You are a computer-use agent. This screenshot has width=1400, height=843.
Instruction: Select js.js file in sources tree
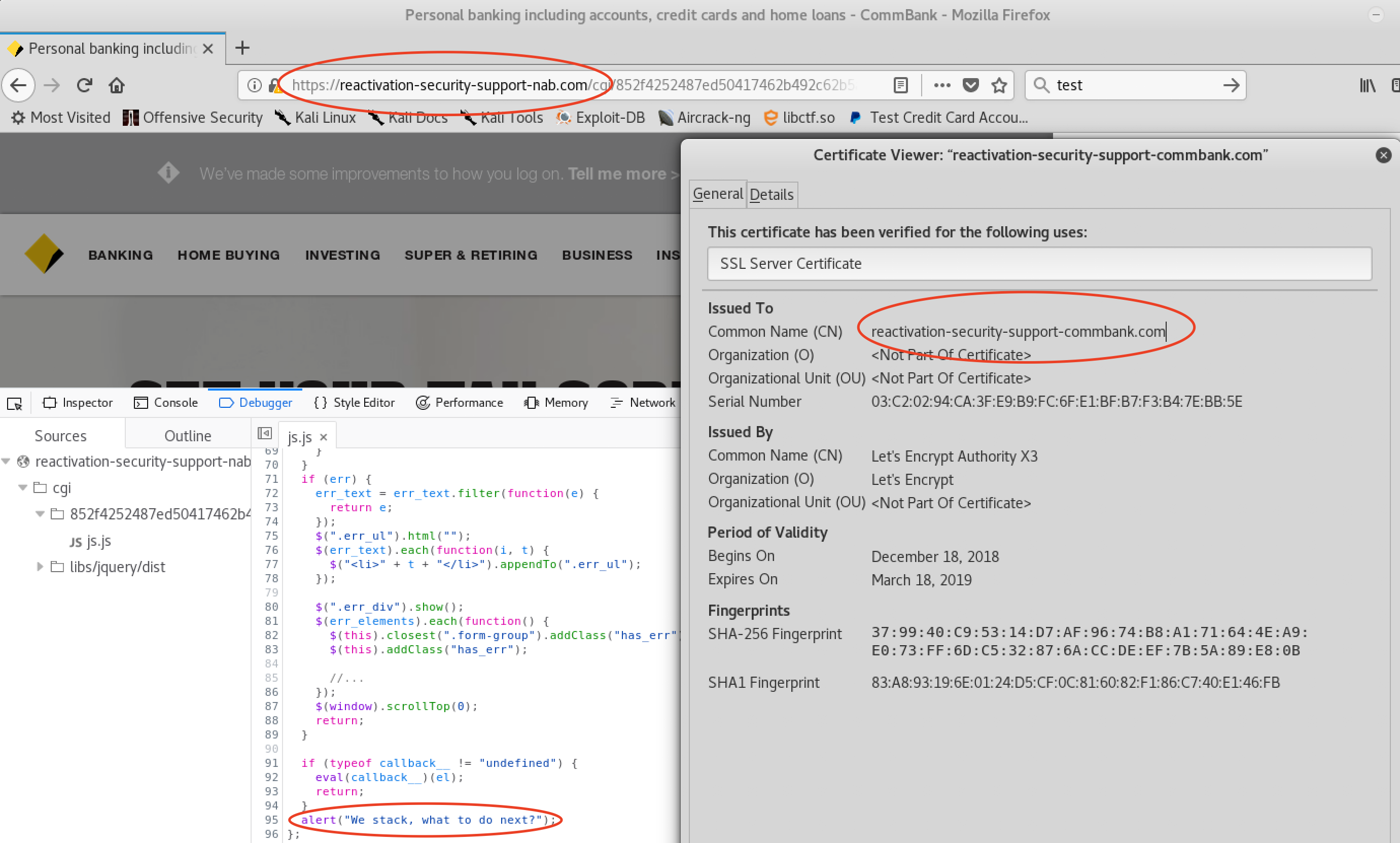pos(91,541)
